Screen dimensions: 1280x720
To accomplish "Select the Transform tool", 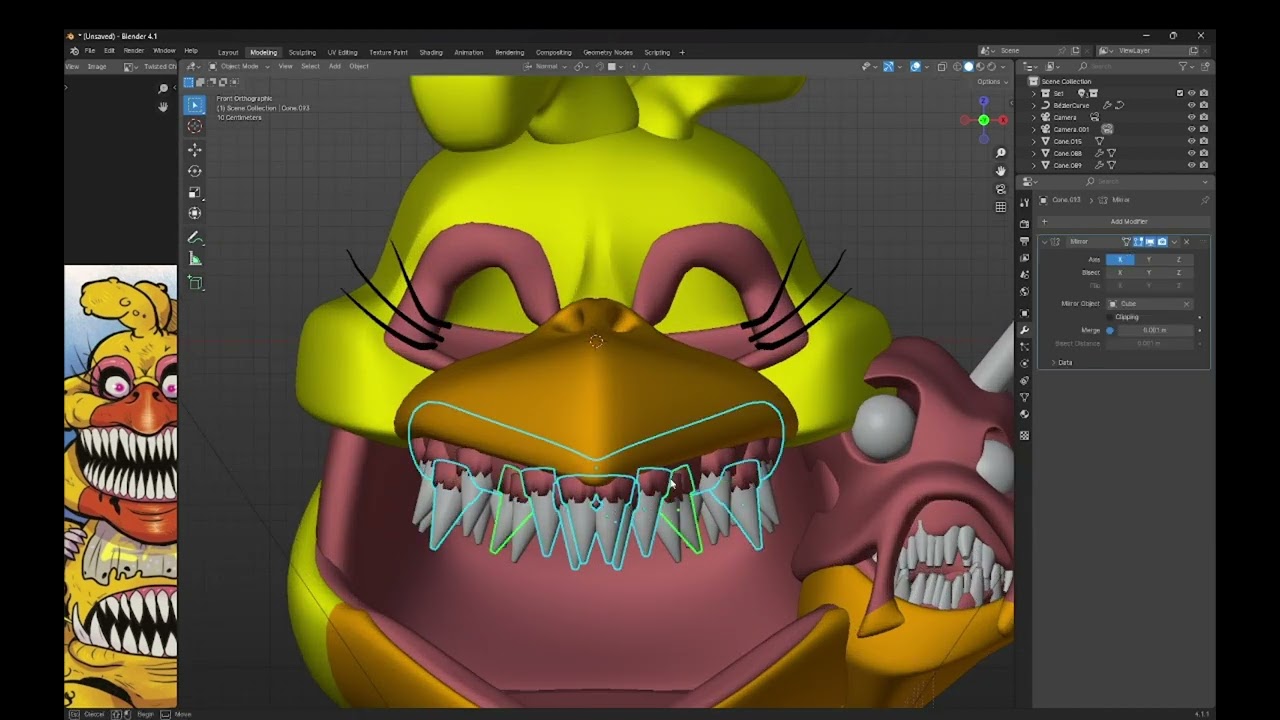I will click(195, 213).
